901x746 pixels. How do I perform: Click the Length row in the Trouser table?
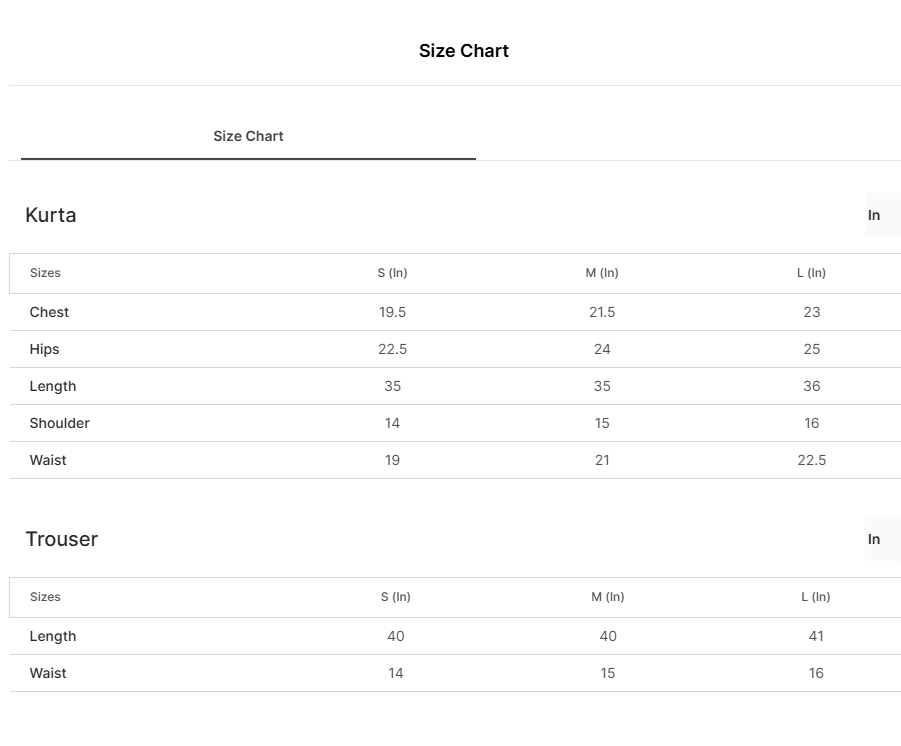pos(53,636)
